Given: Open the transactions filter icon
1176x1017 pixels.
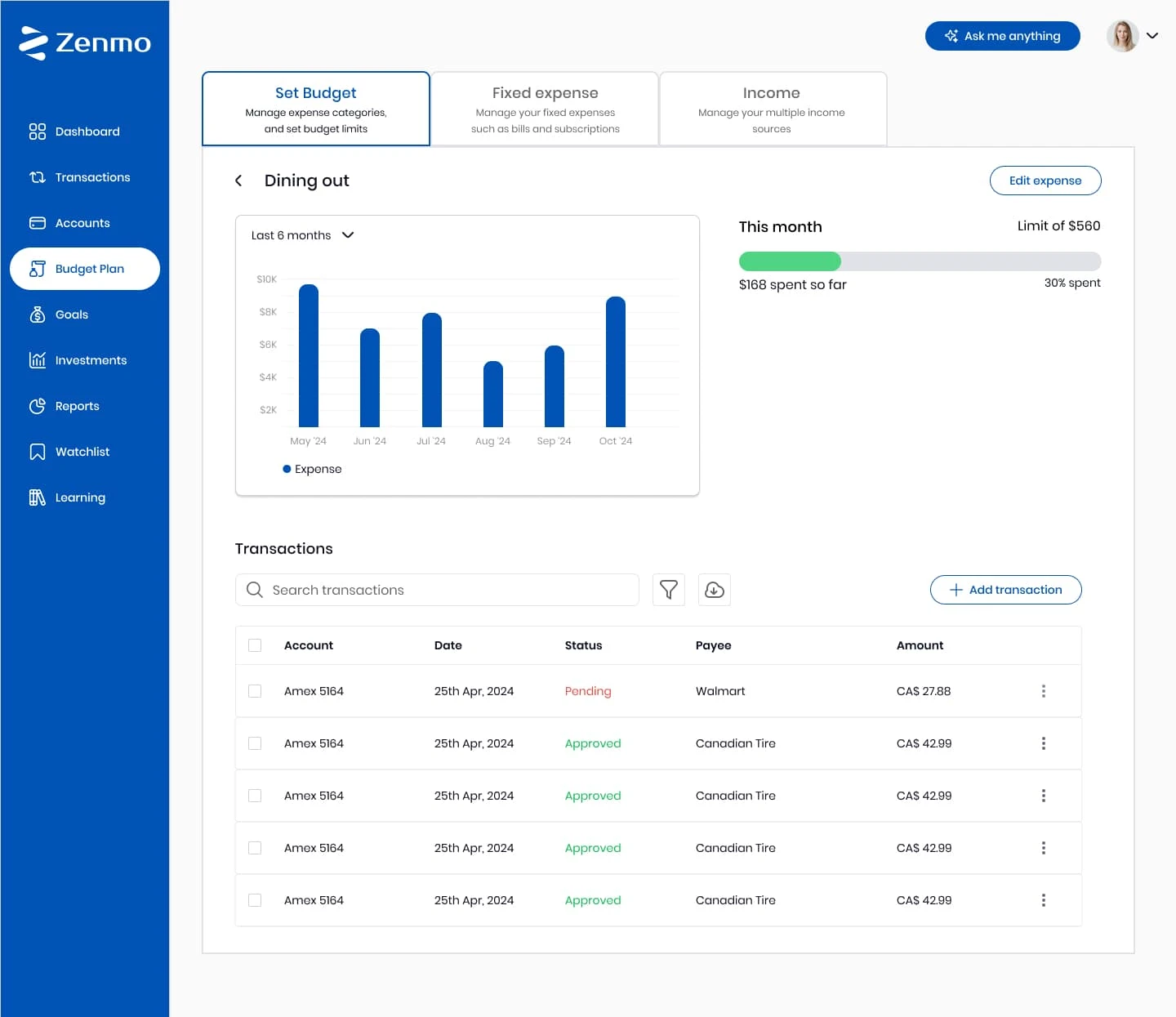Looking at the screenshot, I should [x=669, y=590].
